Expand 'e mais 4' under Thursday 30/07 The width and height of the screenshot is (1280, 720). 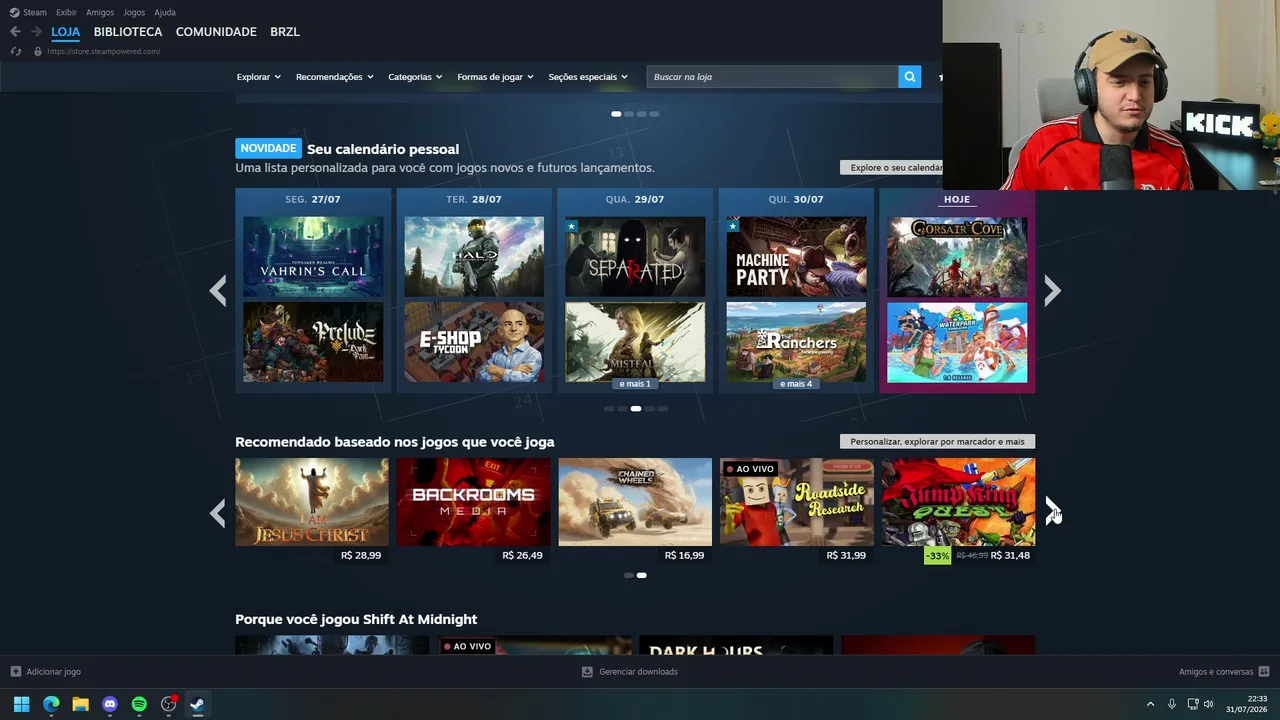[796, 384]
